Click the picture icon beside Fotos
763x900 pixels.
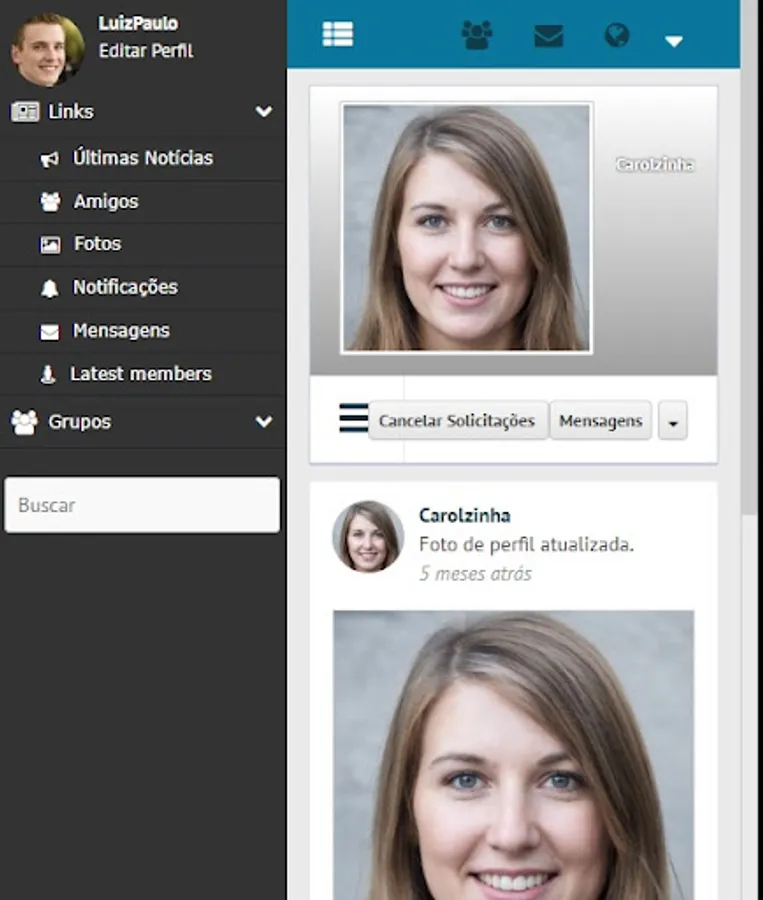point(50,245)
